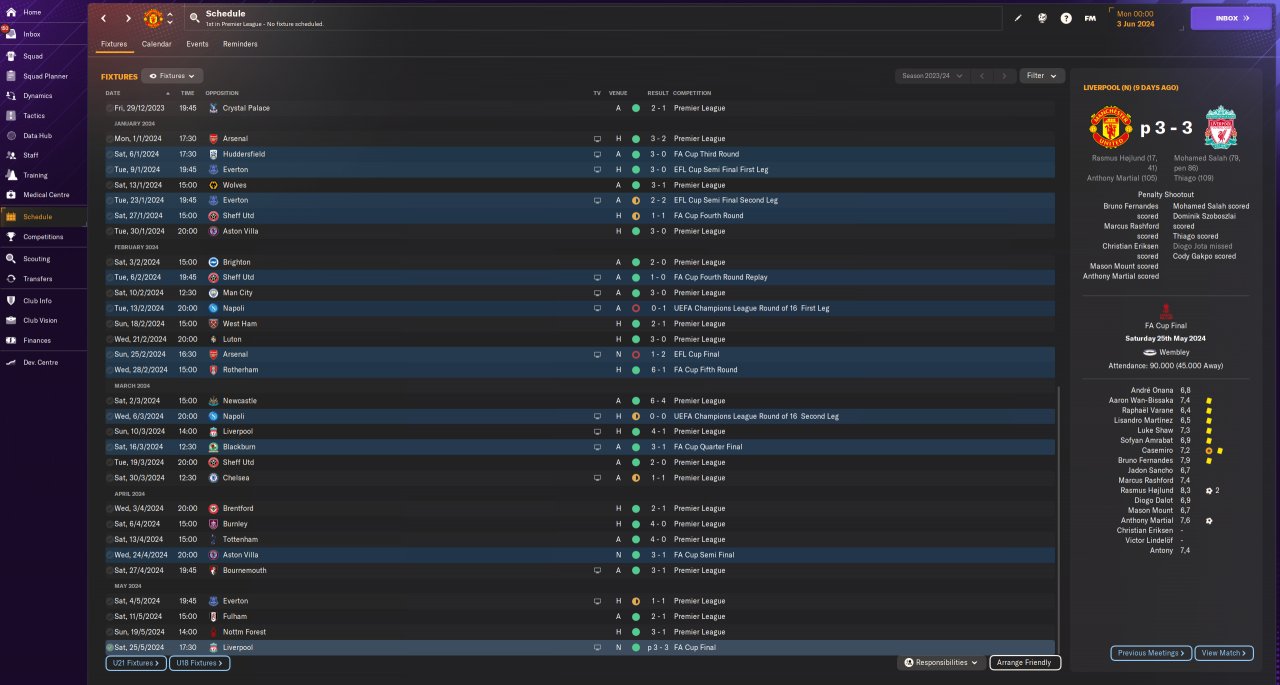Click the U21 Fixtures button
Screen dimensions: 1280x685
point(134,663)
